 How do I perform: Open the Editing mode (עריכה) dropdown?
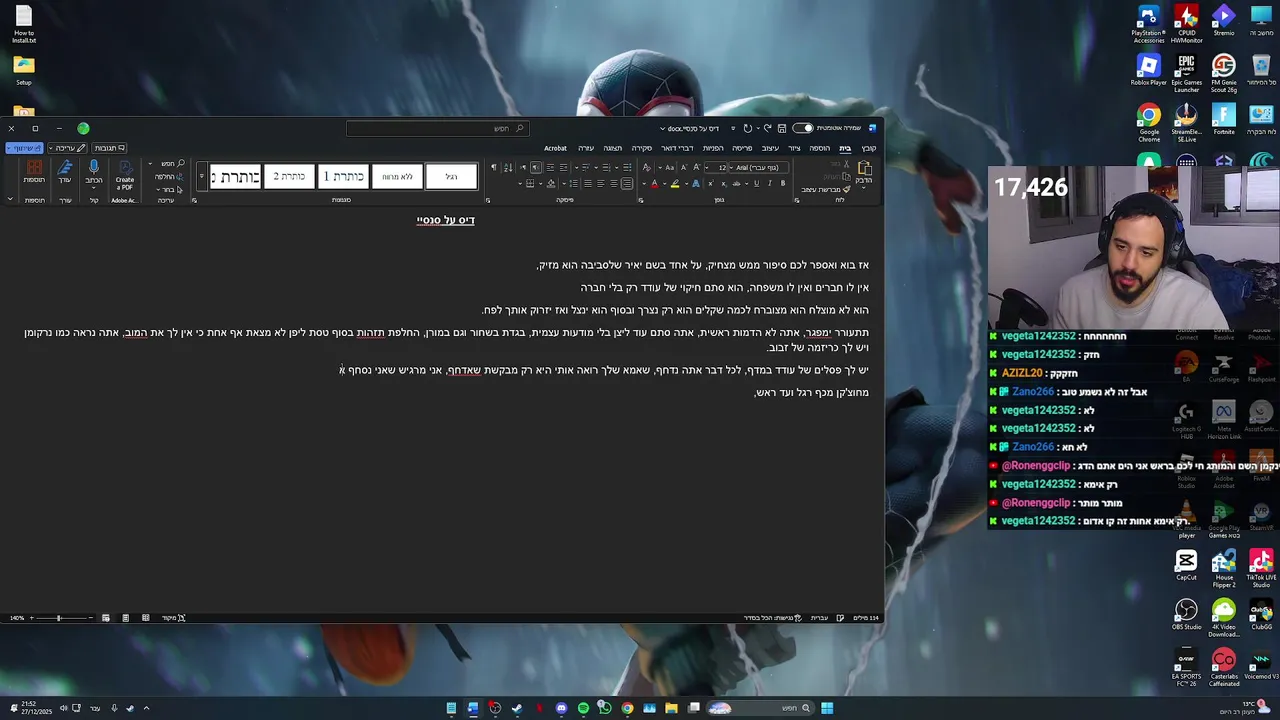point(68,148)
